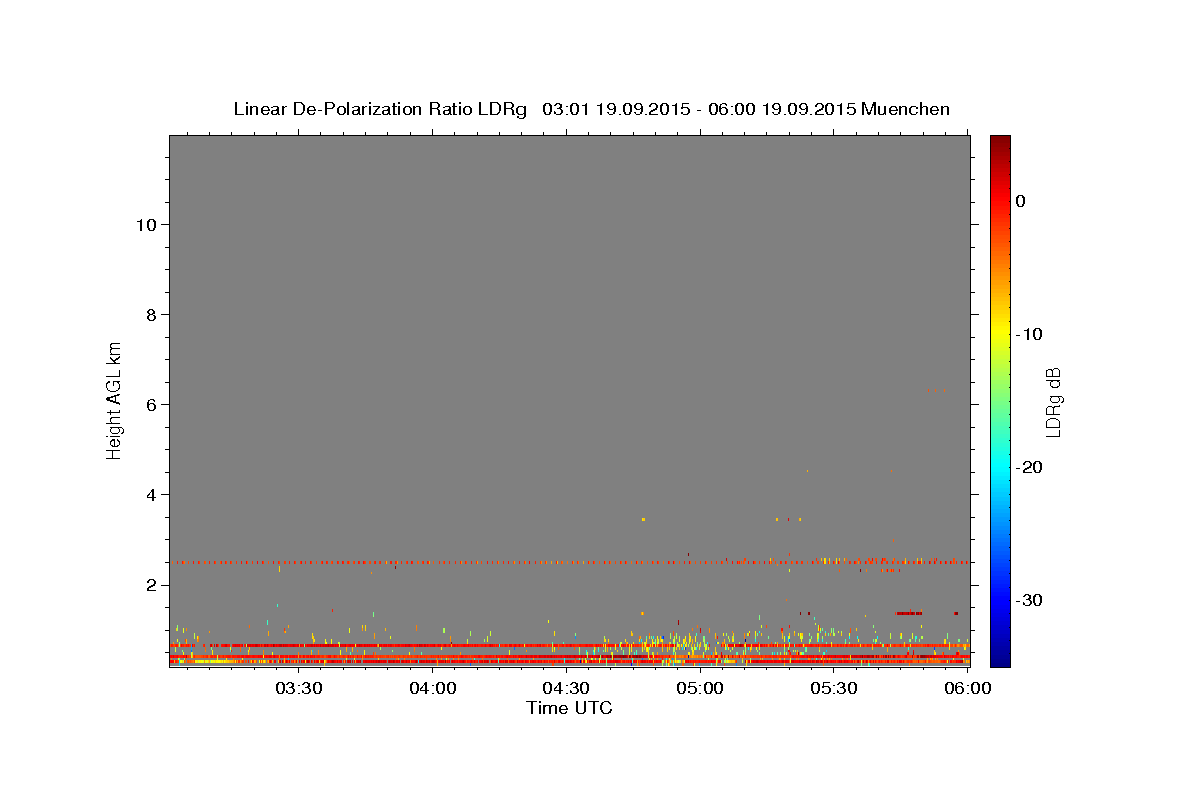Click the dark red top of colorbar
Image resolution: width=1200 pixels, height=800 pixels.
(1000, 142)
